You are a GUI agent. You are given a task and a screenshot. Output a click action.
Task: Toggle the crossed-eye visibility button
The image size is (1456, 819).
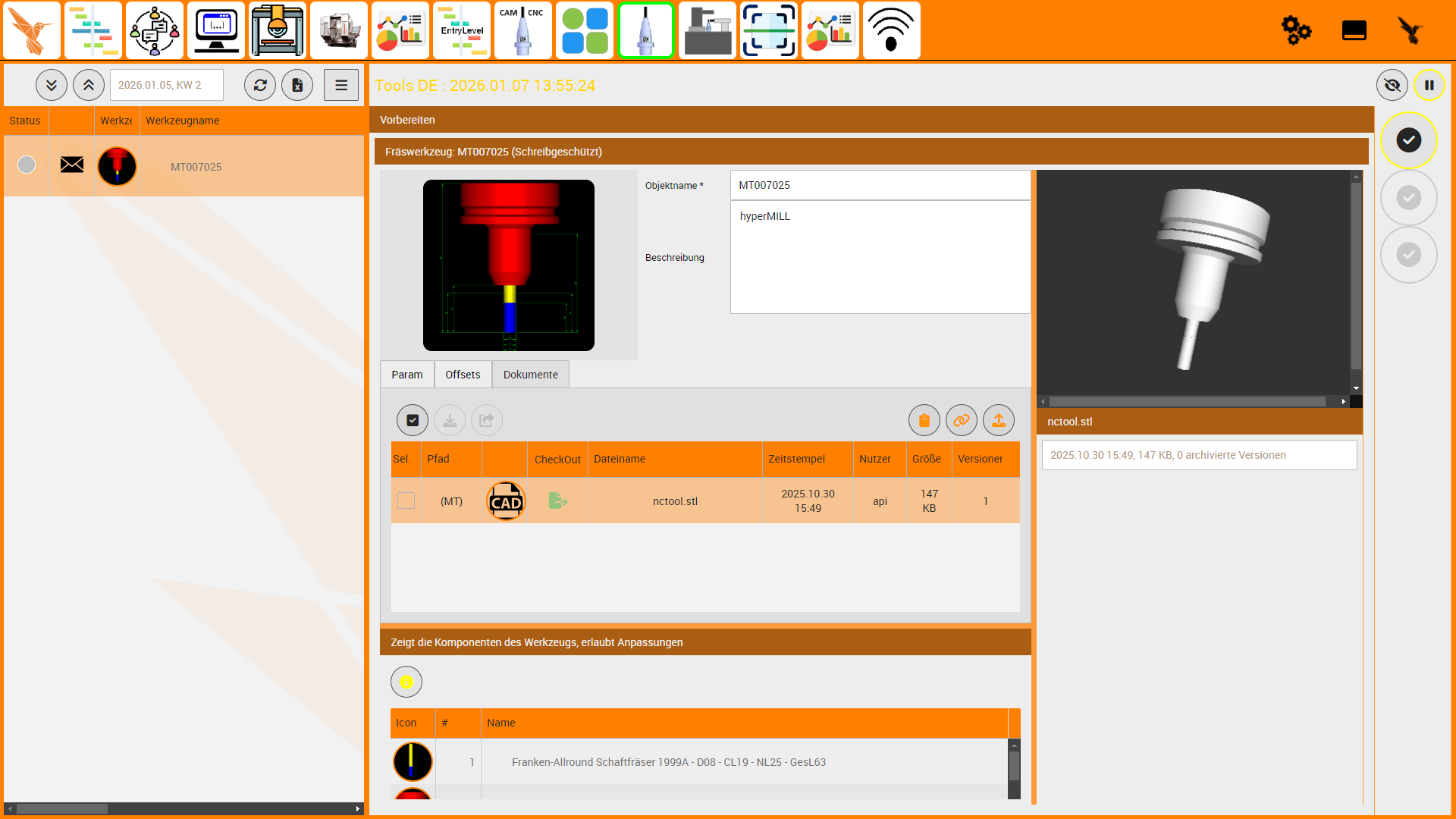1392,85
